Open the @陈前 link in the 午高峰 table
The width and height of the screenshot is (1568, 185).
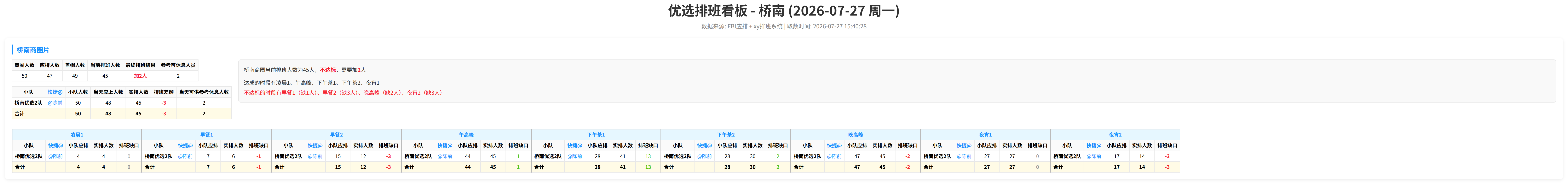445,156
